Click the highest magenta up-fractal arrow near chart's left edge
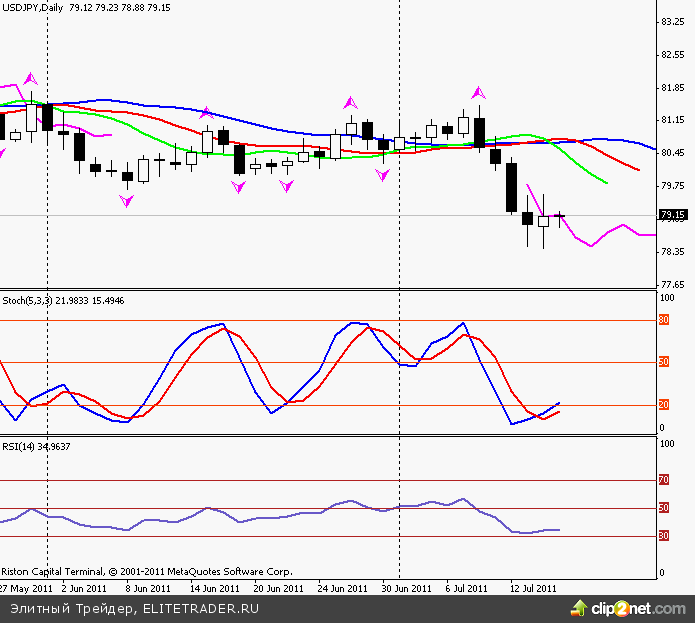This screenshot has height=623, width=695. click(x=30, y=77)
